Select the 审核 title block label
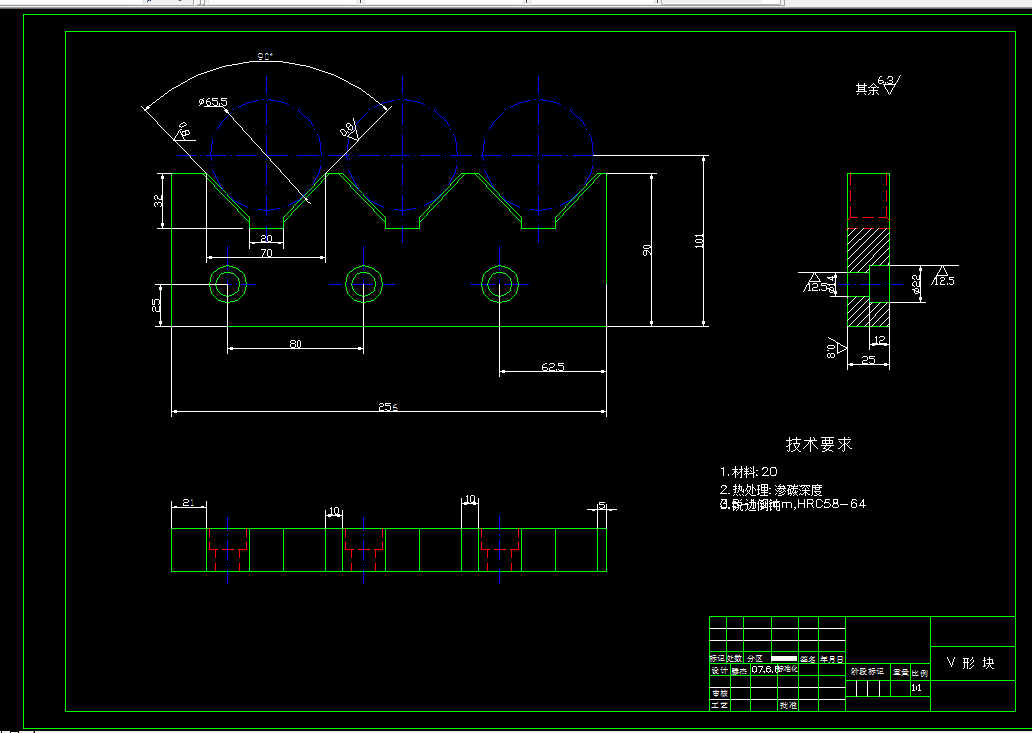 pyautogui.click(x=719, y=694)
